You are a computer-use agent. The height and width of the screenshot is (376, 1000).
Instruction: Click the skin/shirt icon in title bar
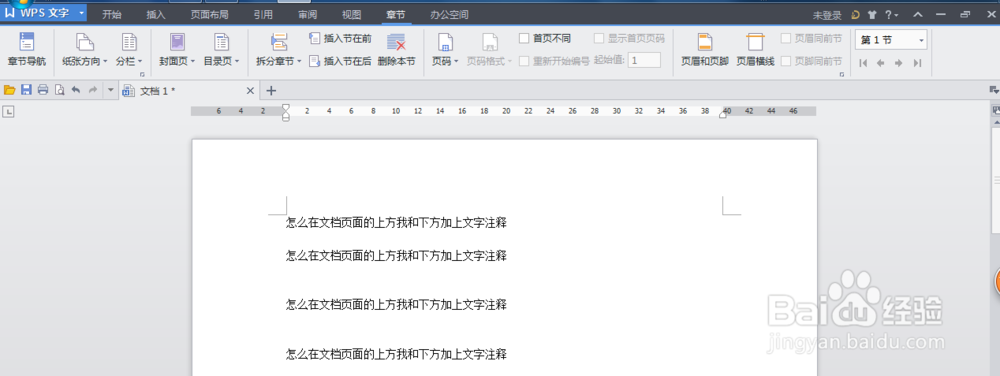[x=872, y=15]
